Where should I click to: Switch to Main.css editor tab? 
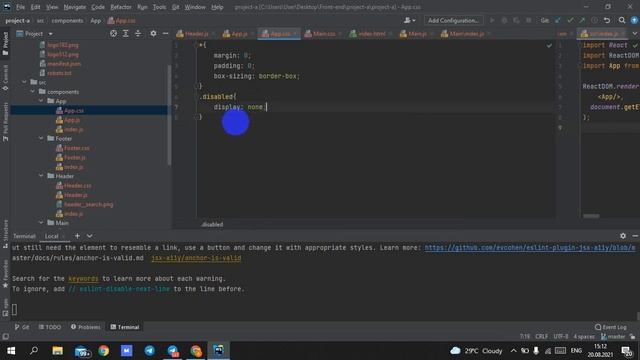pyautogui.click(x=321, y=34)
